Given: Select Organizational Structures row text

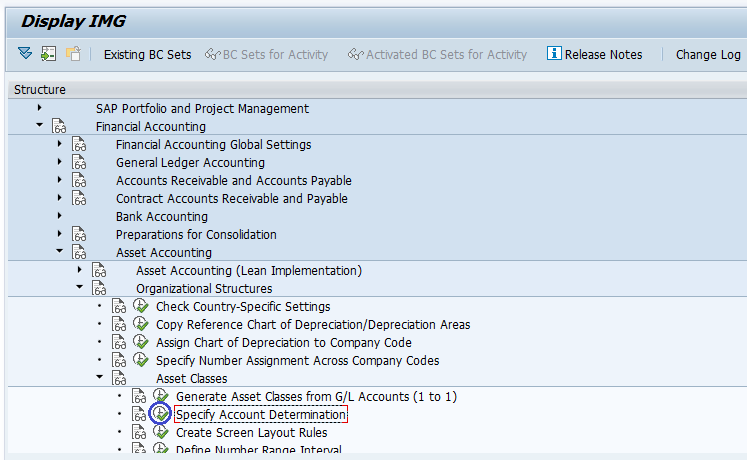Looking at the screenshot, I should [204, 289].
